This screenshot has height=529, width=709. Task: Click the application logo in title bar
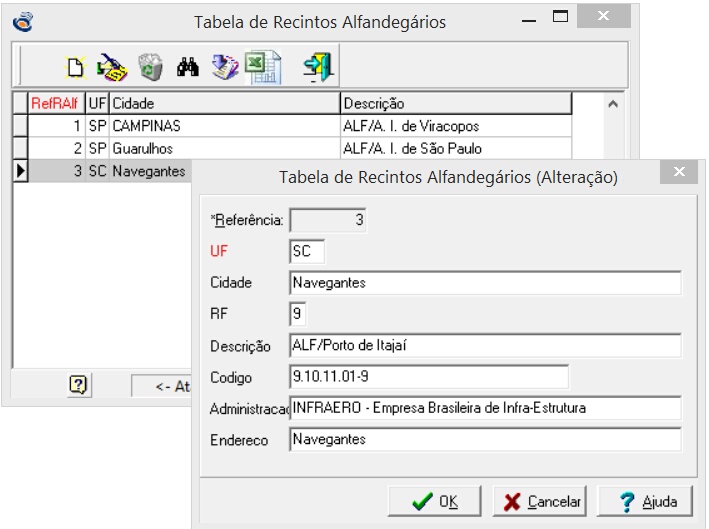23,22
